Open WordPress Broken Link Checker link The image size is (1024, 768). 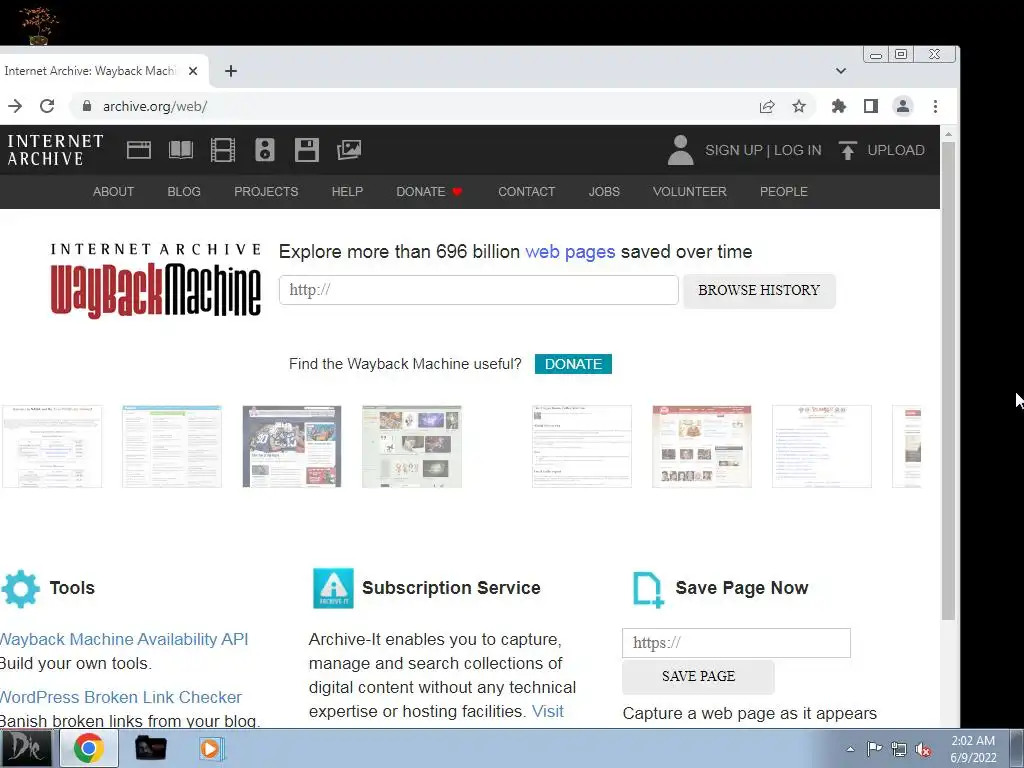(121, 697)
